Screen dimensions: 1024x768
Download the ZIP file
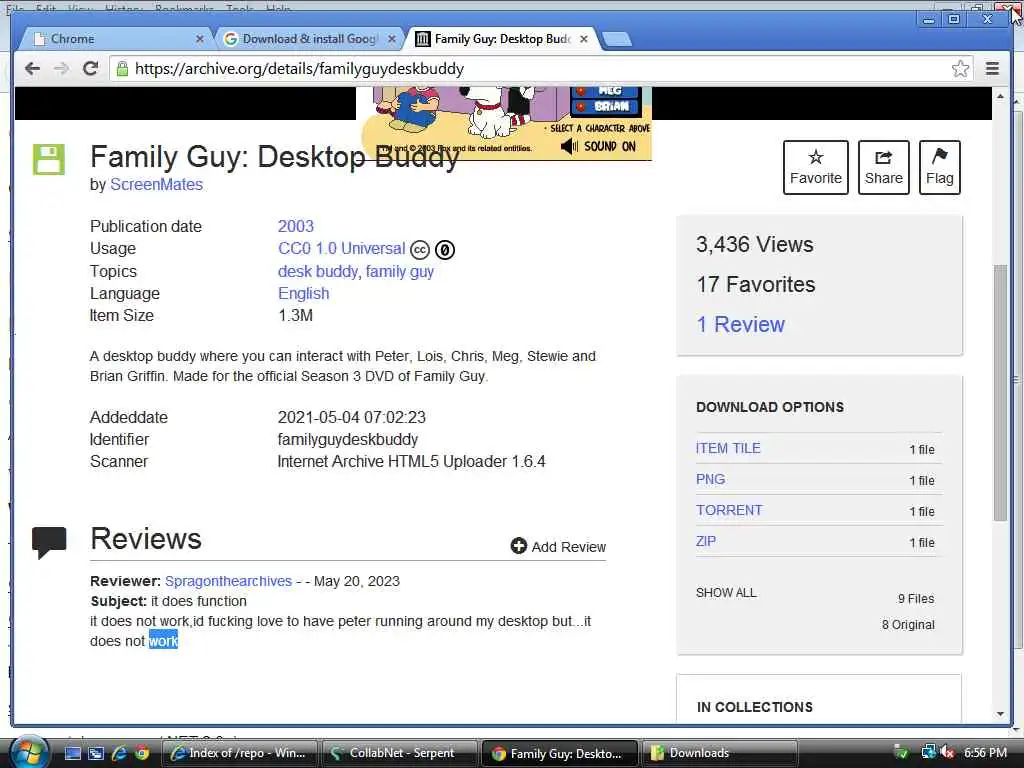(706, 541)
